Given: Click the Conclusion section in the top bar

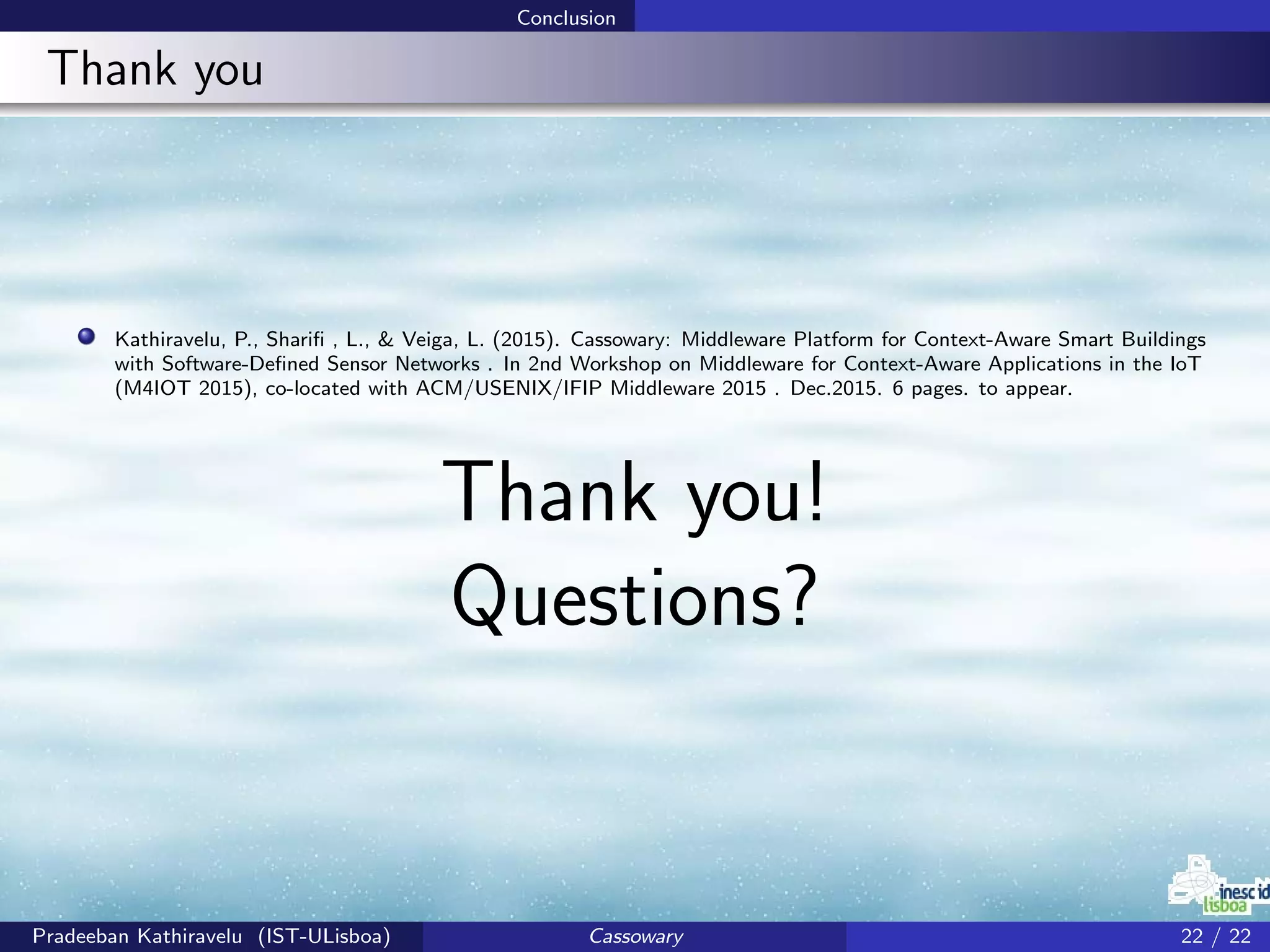Looking at the screenshot, I should click(566, 17).
